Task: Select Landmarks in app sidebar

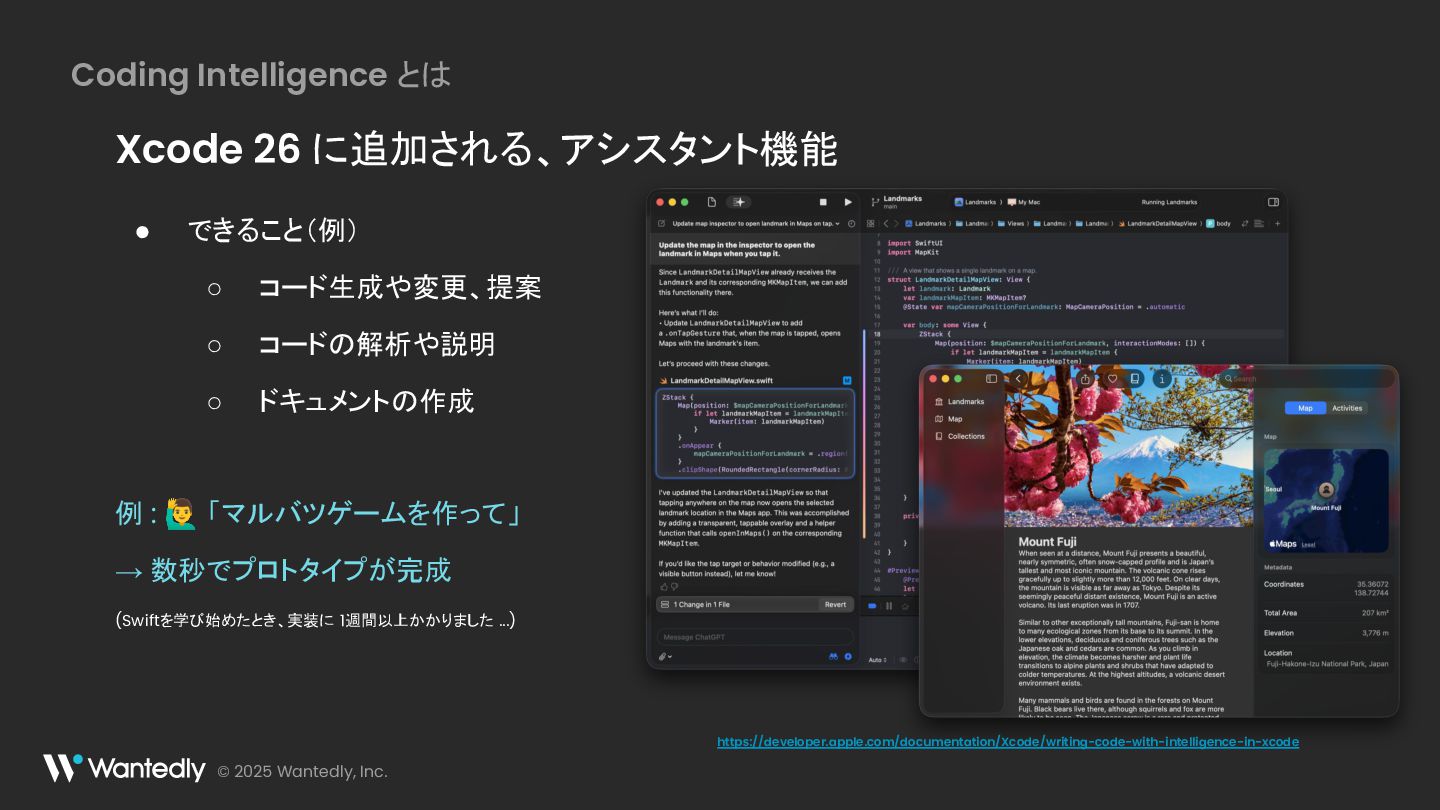Action: (x=960, y=401)
